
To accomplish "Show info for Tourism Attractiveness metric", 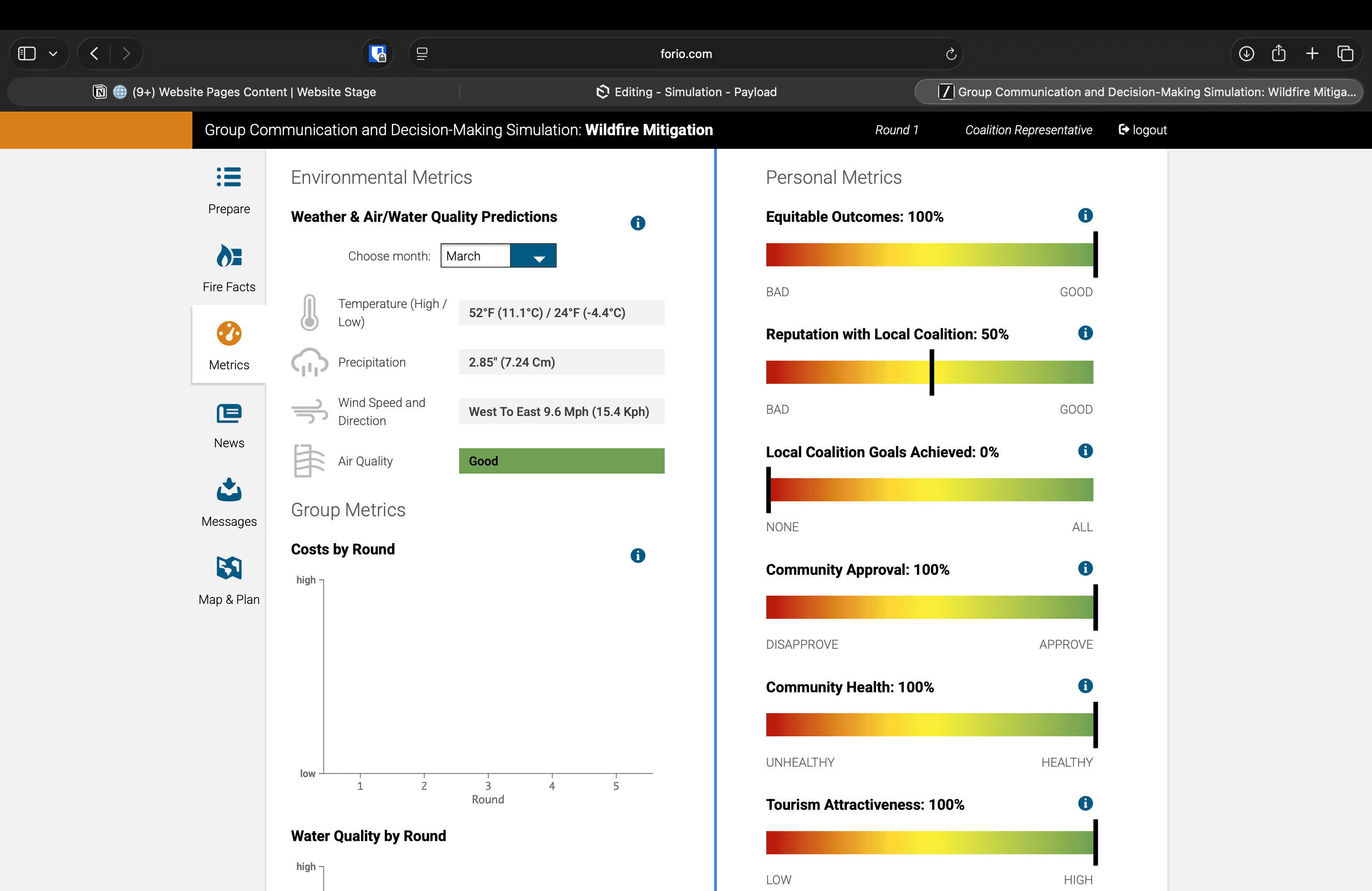I will [x=1085, y=803].
